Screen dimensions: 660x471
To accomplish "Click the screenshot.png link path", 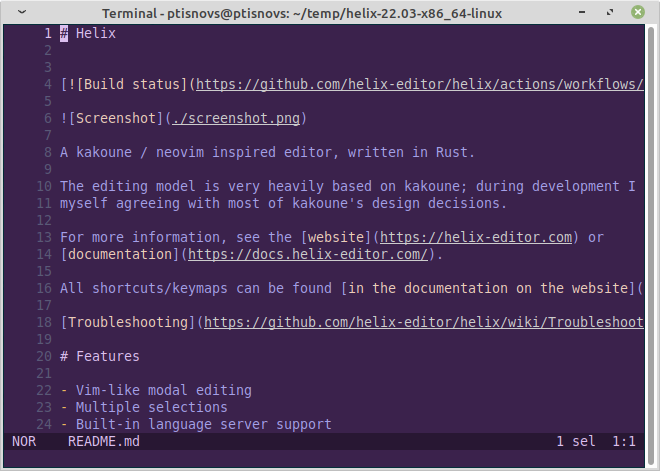I will [x=236, y=118].
